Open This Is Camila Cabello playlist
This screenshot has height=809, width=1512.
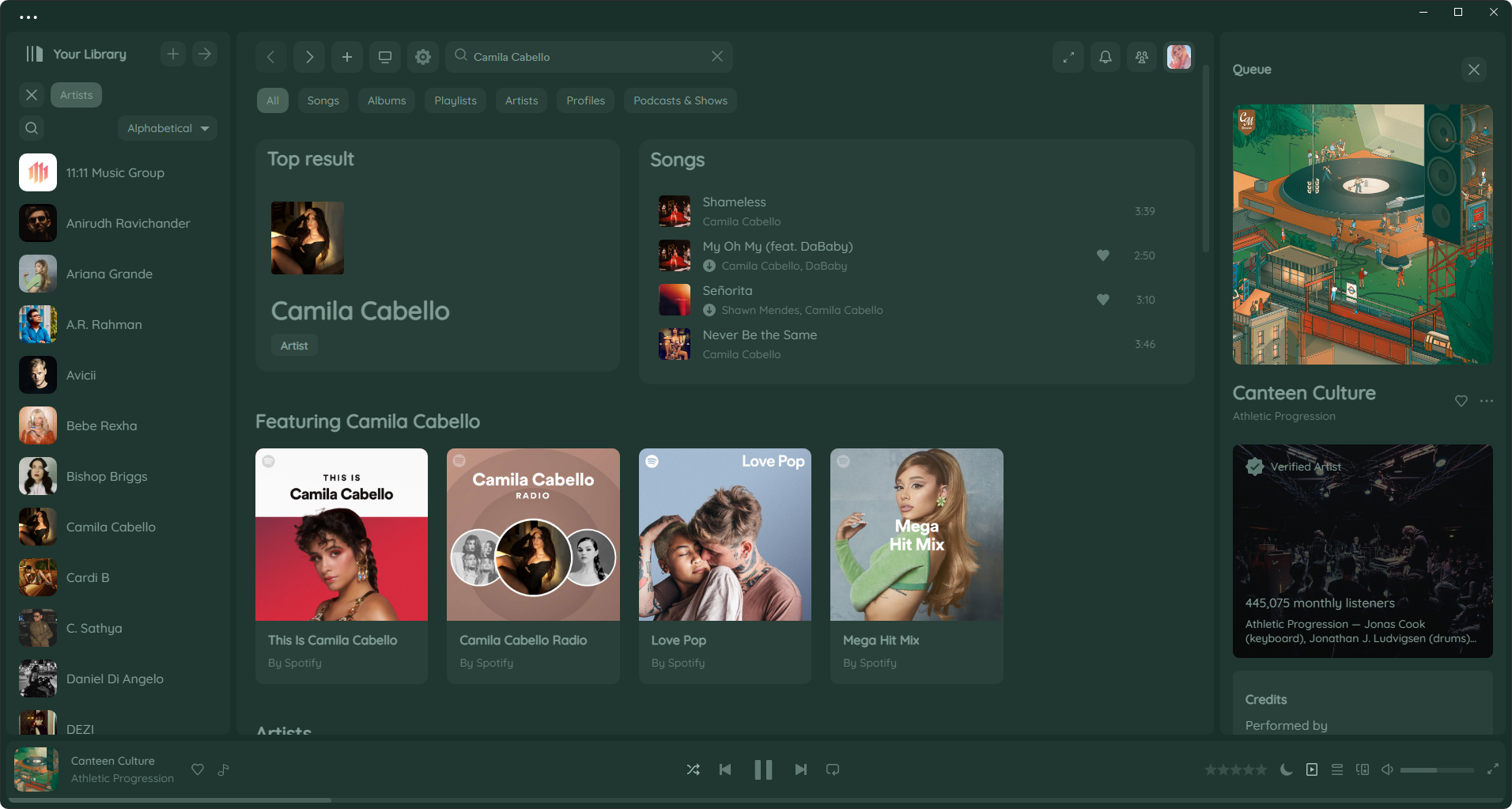[342, 565]
